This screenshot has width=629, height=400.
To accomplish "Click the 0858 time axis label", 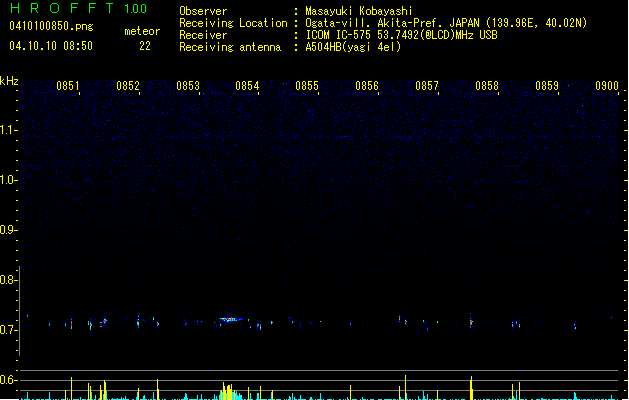I will point(487,86).
